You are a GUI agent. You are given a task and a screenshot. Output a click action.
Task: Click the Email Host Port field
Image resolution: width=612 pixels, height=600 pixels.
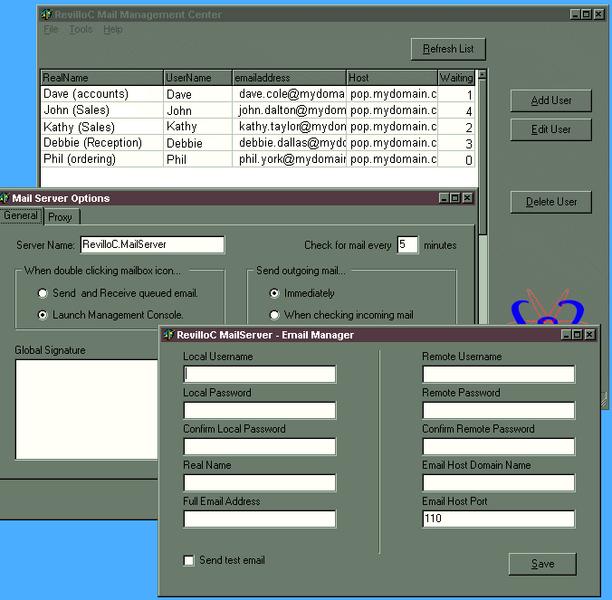click(x=498, y=519)
